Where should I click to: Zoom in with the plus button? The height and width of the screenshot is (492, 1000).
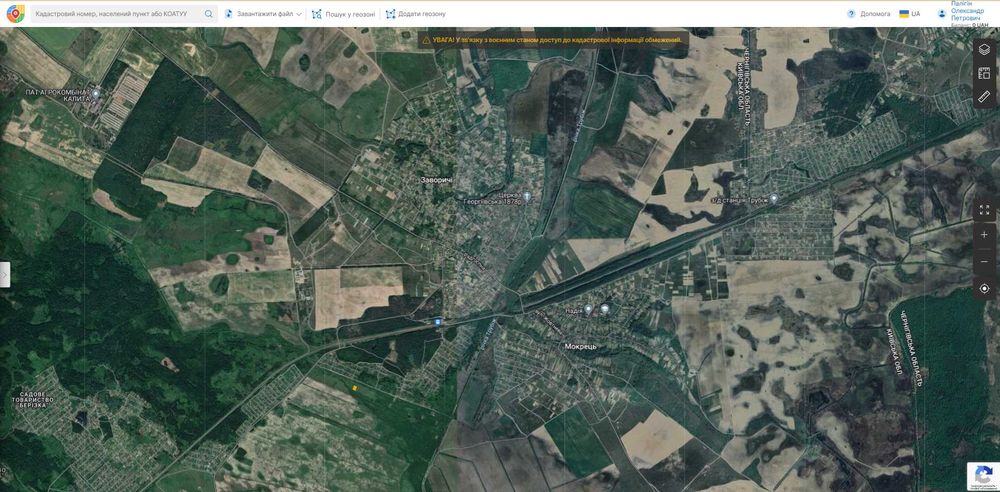coord(984,235)
